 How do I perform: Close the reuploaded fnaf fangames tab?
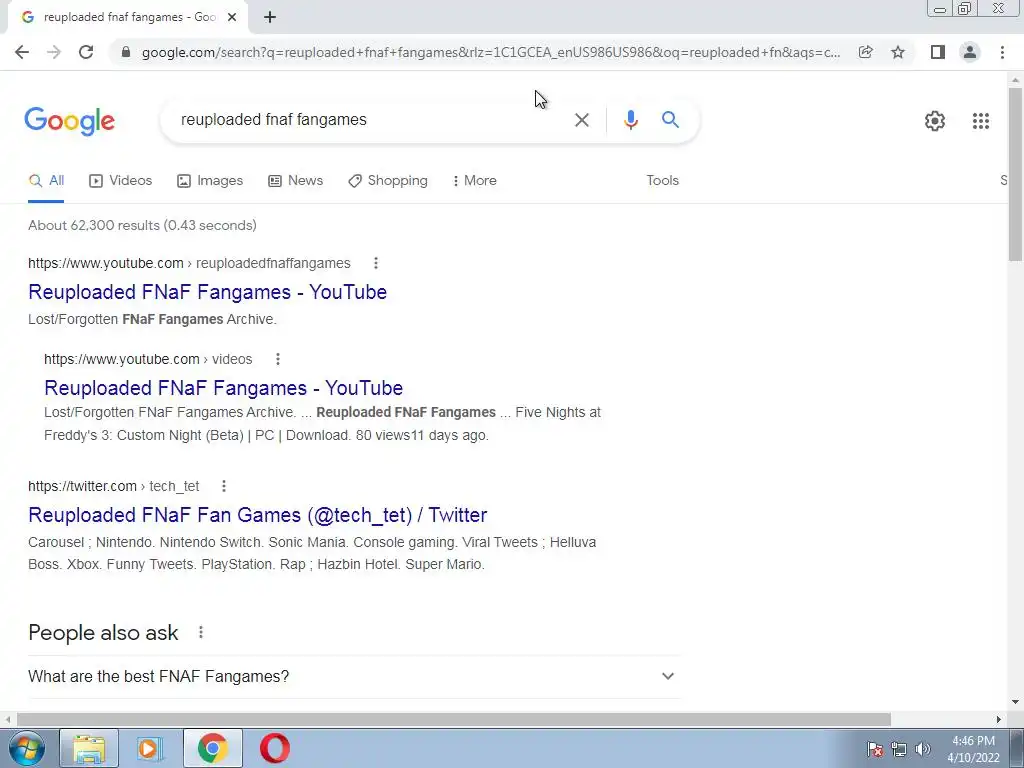(x=232, y=17)
